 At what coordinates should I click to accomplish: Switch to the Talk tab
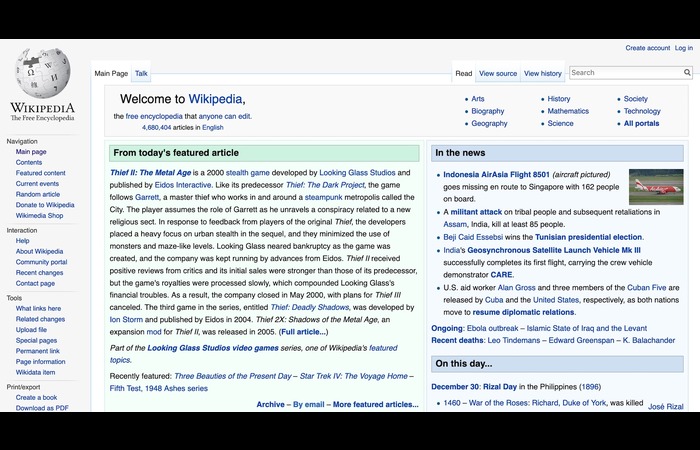[x=141, y=74]
